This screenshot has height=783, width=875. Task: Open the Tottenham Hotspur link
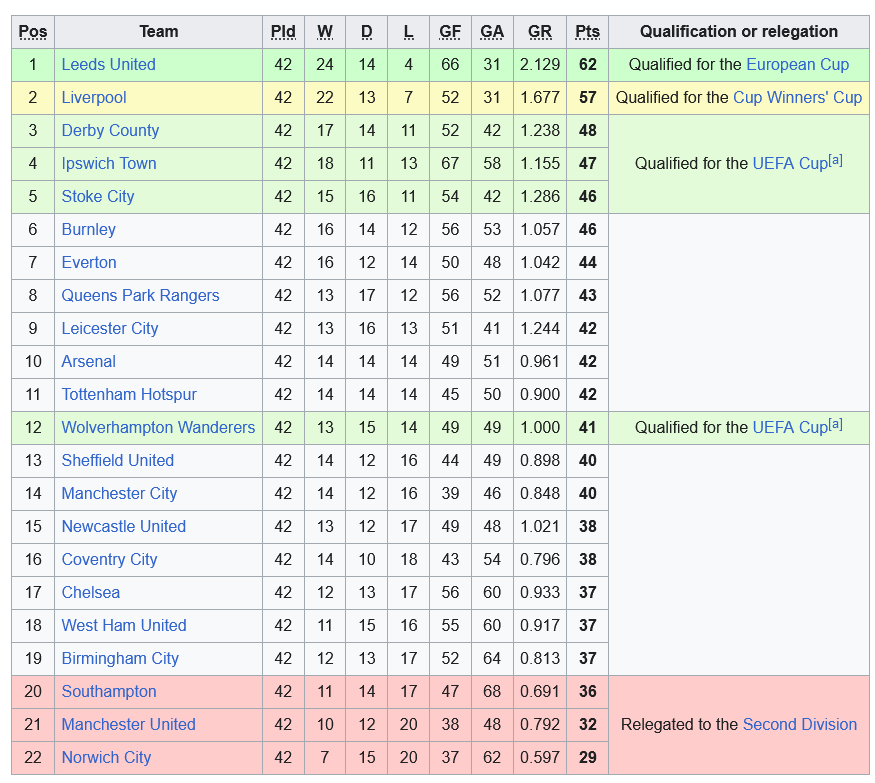point(129,395)
